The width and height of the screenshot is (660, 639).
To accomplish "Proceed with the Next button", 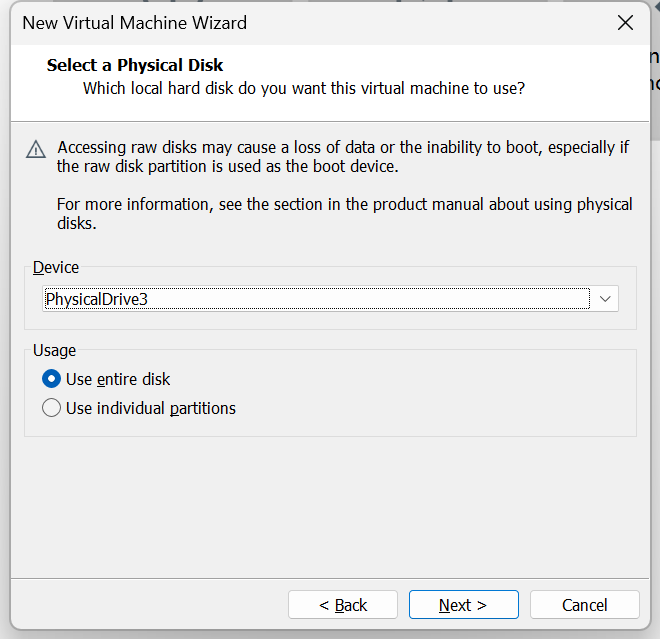I will [463, 605].
